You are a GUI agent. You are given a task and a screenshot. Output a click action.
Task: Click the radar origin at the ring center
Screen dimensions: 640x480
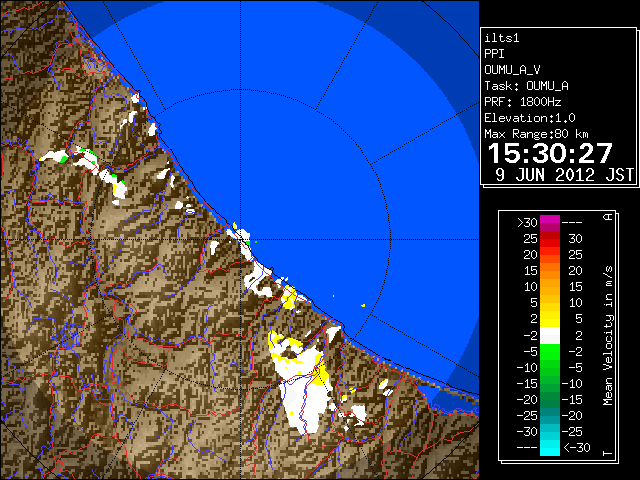[241, 240]
